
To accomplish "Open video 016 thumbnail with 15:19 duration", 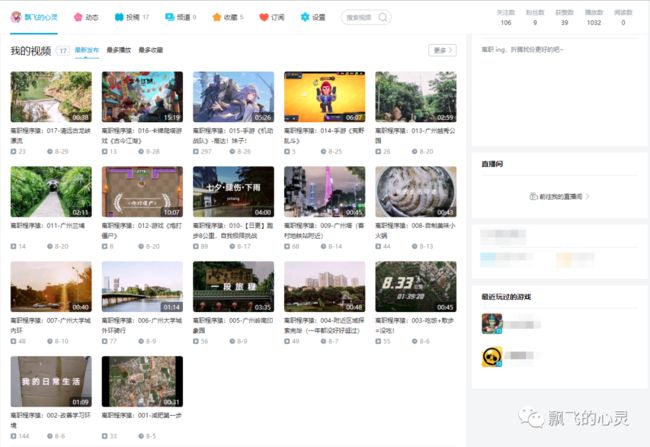I will pos(142,97).
